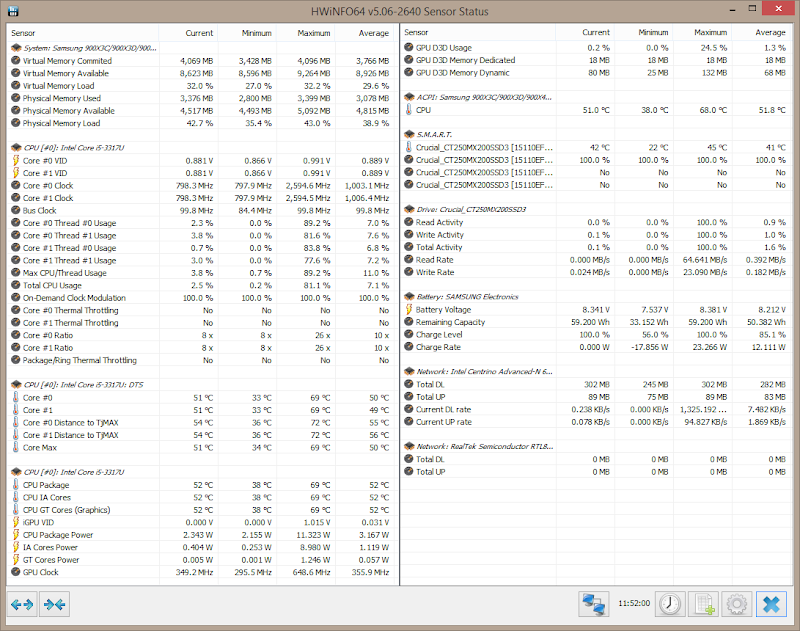This screenshot has width=800, height=631.
Task: Open the network remote monitoring computers icon
Action: pyautogui.click(x=594, y=604)
